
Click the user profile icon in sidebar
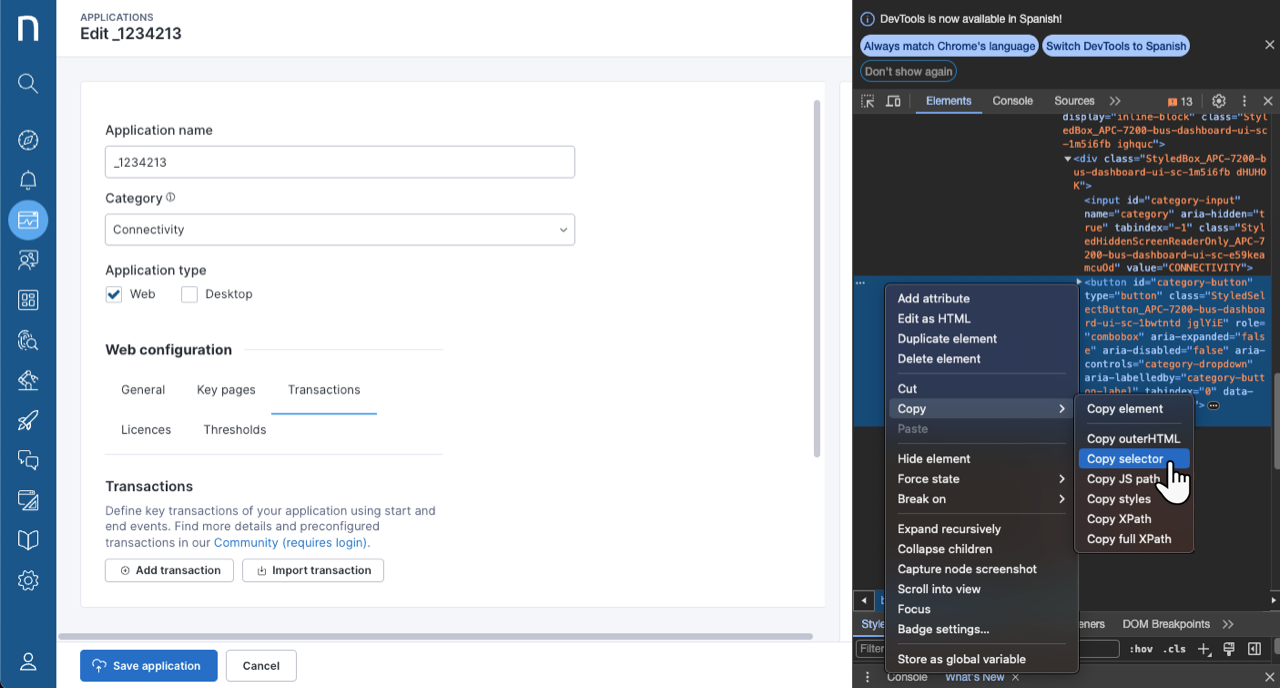[28, 662]
